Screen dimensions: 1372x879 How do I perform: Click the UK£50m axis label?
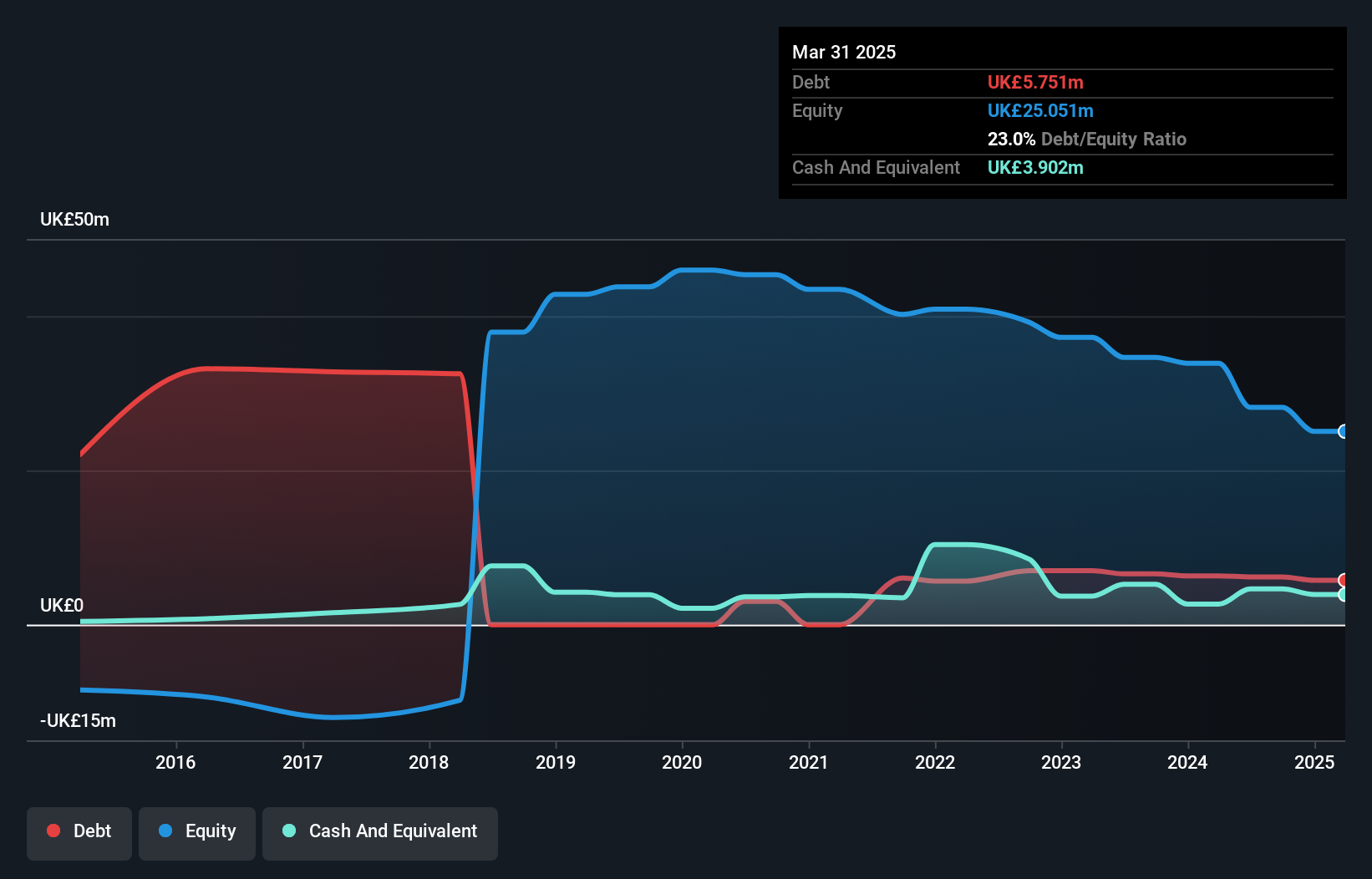click(74, 219)
